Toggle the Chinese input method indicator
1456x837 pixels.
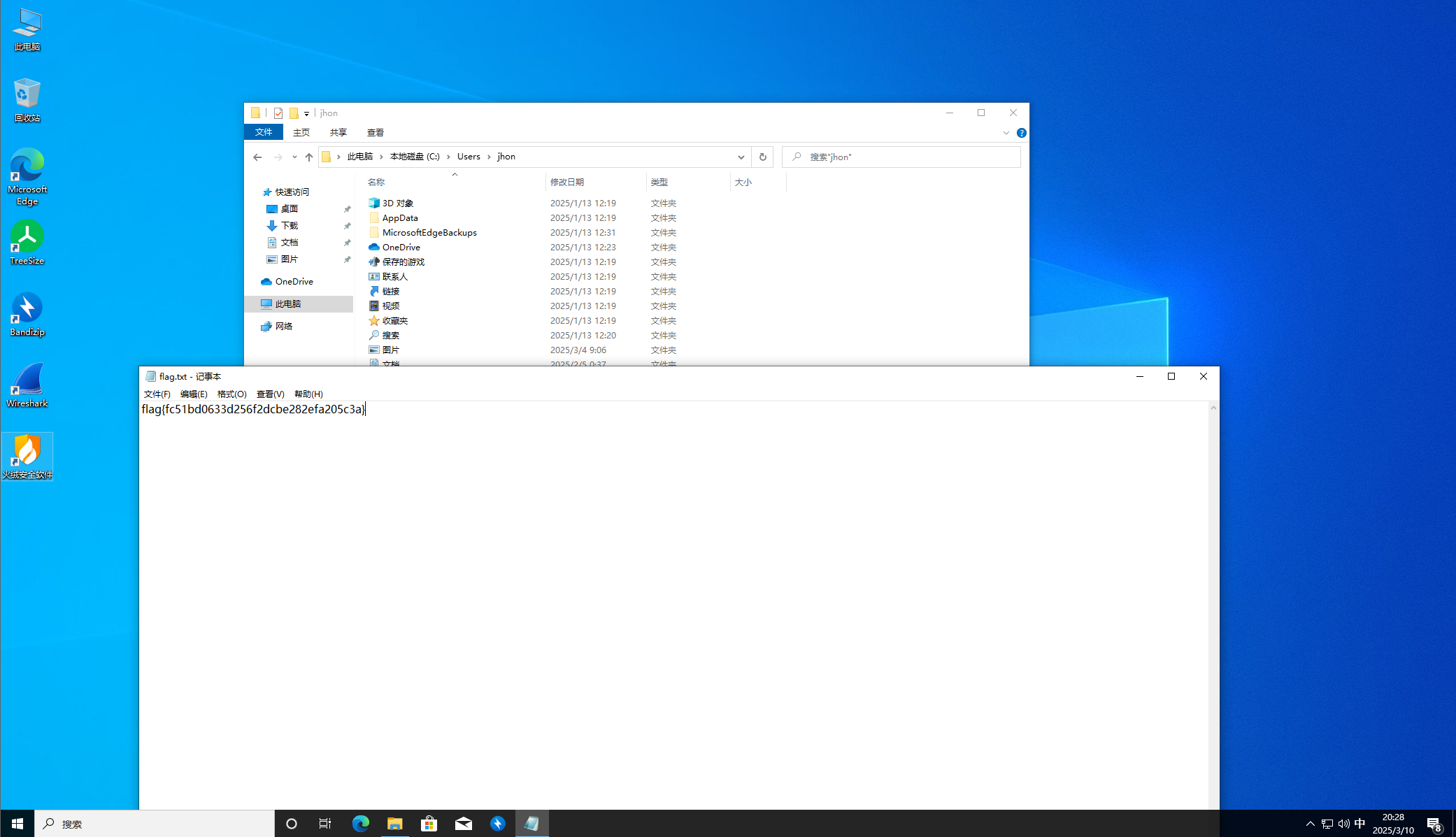tap(1359, 824)
